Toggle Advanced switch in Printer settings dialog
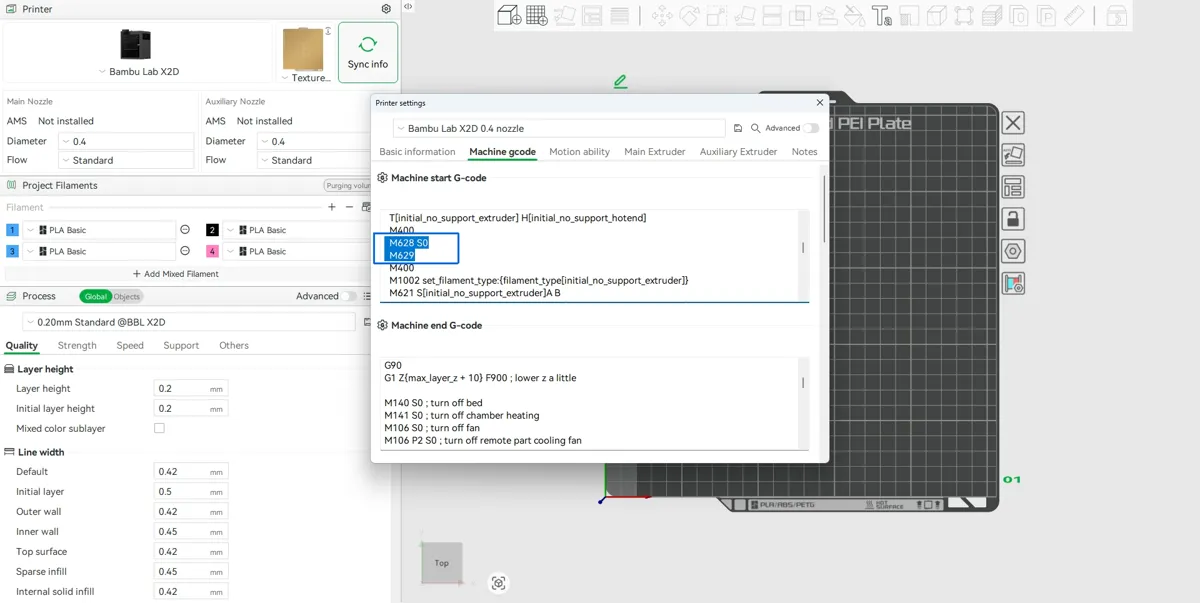The width and height of the screenshot is (1200, 603). point(811,128)
